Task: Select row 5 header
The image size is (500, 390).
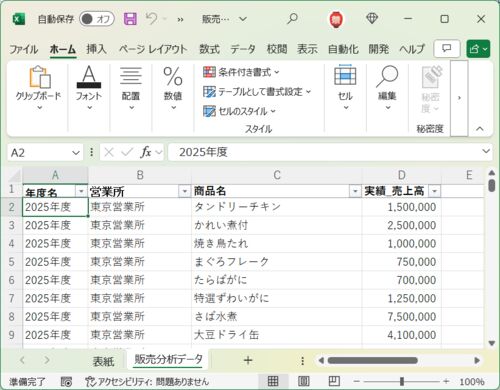Action: (12, 262)
